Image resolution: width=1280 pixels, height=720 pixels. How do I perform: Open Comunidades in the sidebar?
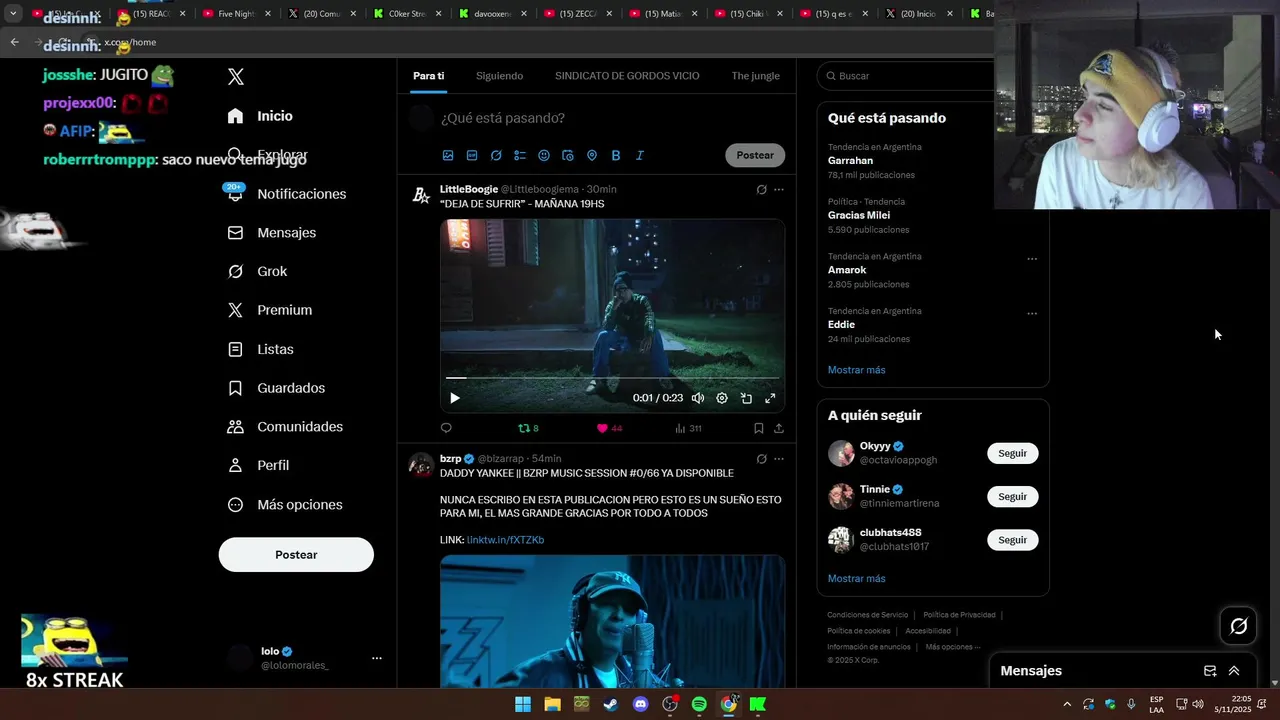coord(285,427)
